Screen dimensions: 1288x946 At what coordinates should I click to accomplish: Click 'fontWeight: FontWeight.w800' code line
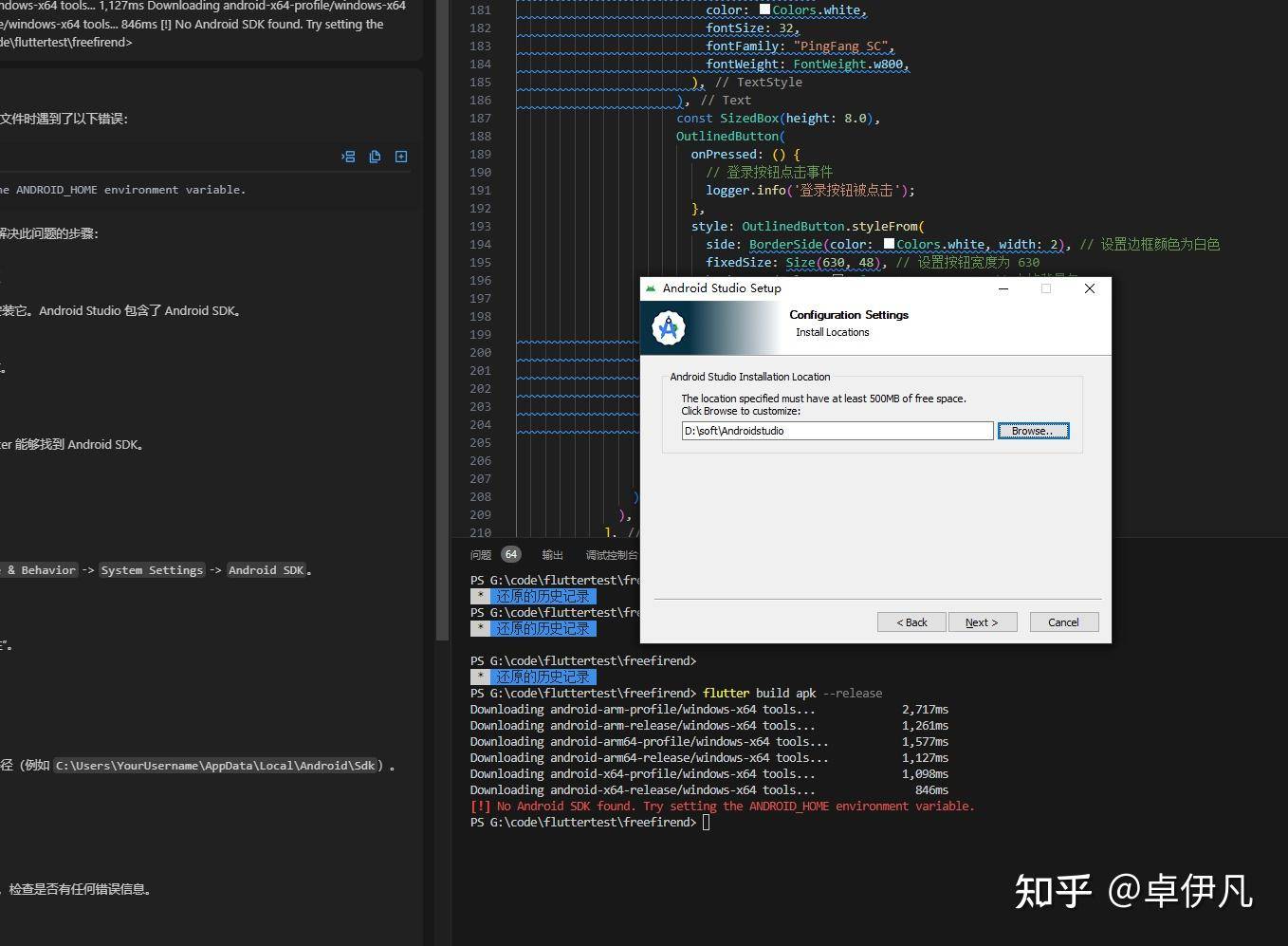(807, 65)
